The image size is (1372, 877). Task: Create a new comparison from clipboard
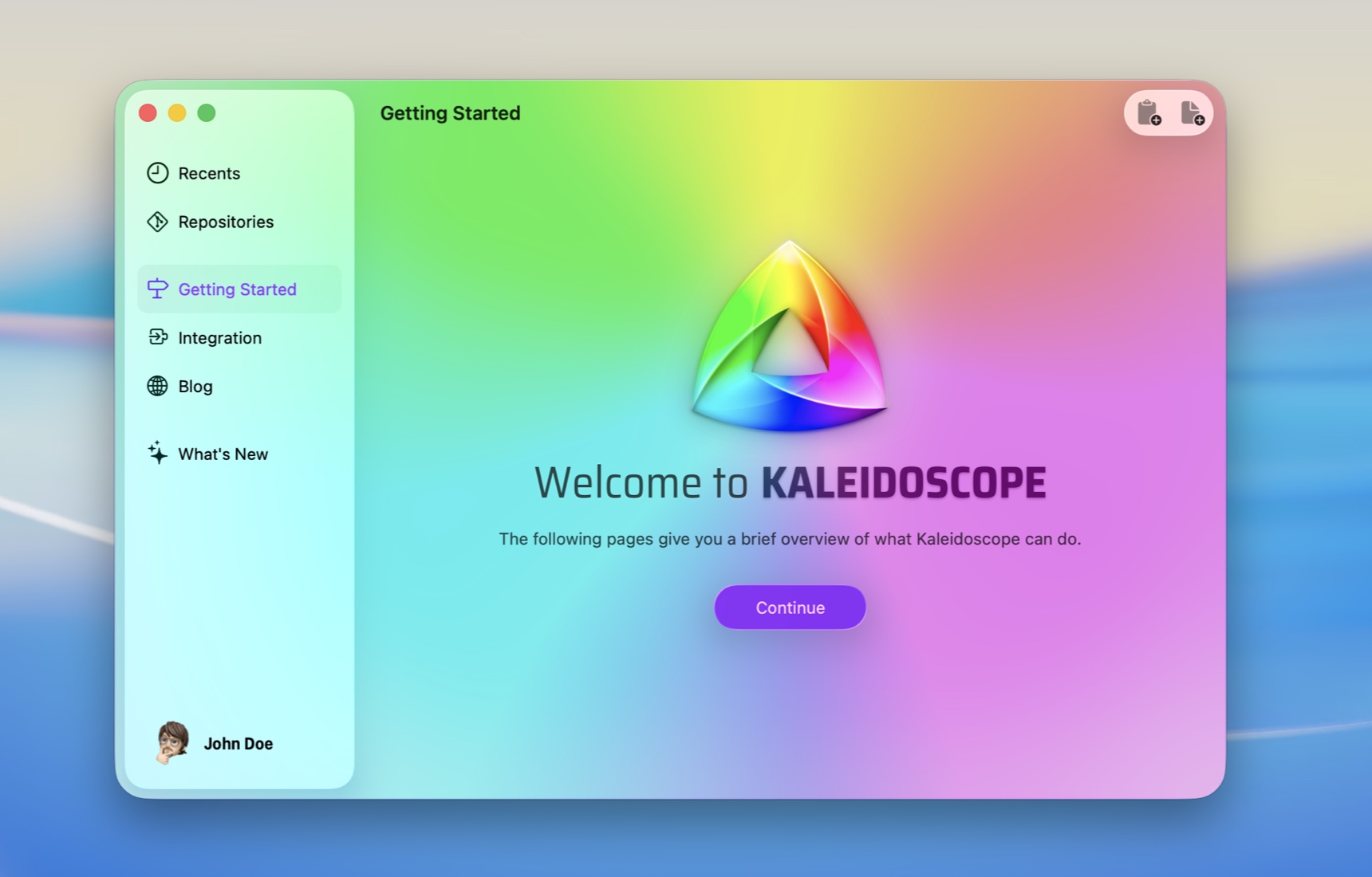click(x=1149, y=113)
